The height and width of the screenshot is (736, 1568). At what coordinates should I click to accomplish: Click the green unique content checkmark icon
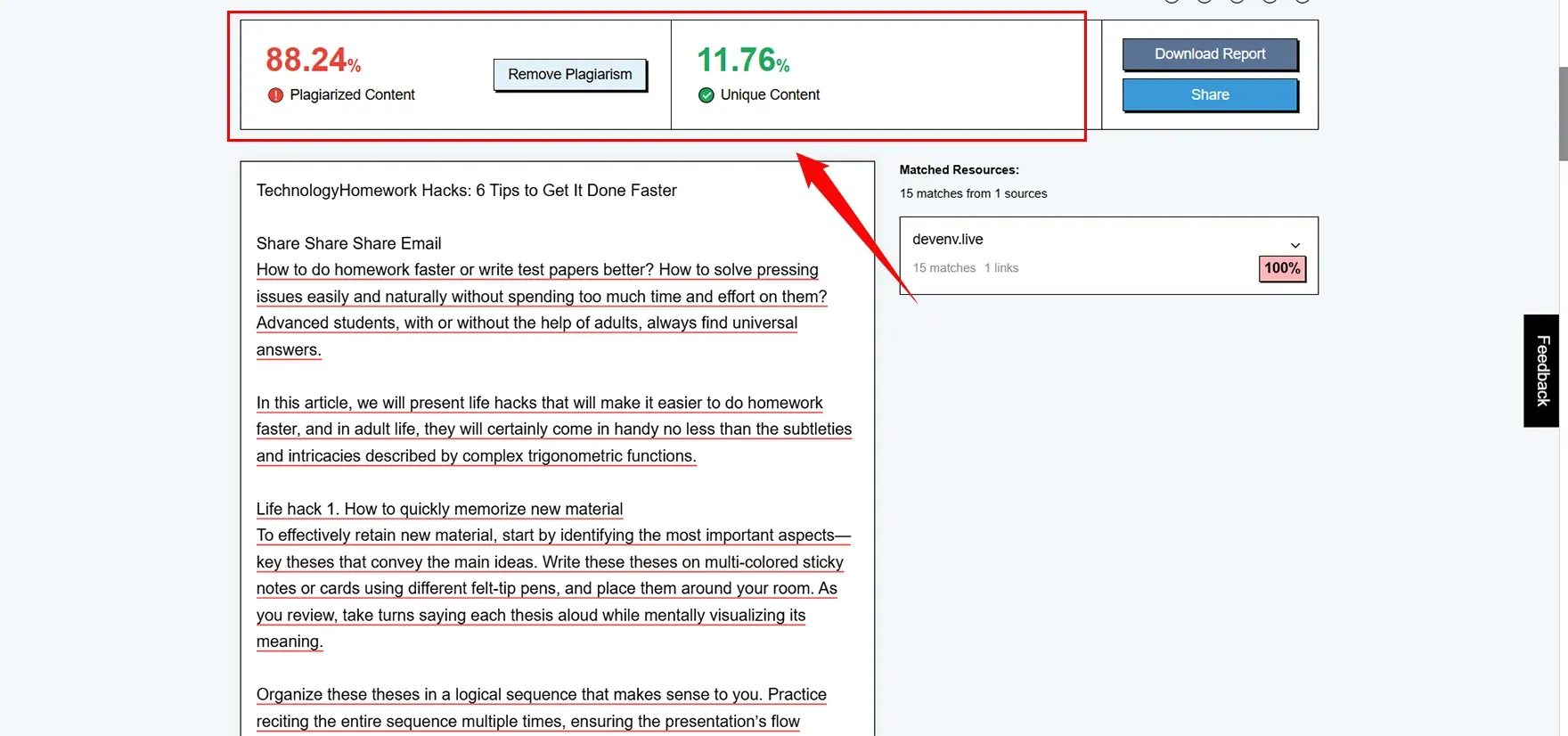[706, 95]
